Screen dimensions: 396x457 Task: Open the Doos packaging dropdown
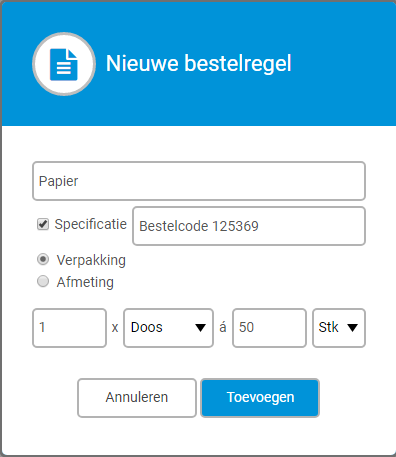coord(168,328)
